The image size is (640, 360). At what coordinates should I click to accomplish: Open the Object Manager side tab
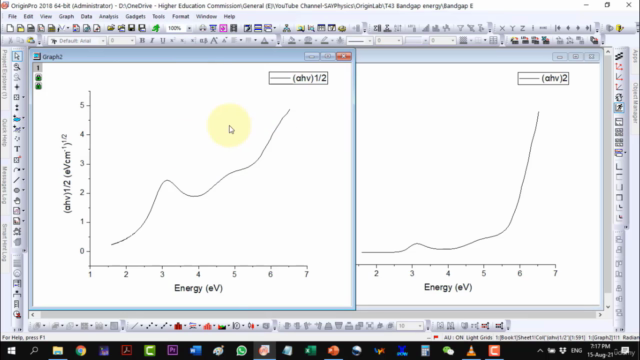(x=635, y=102)
